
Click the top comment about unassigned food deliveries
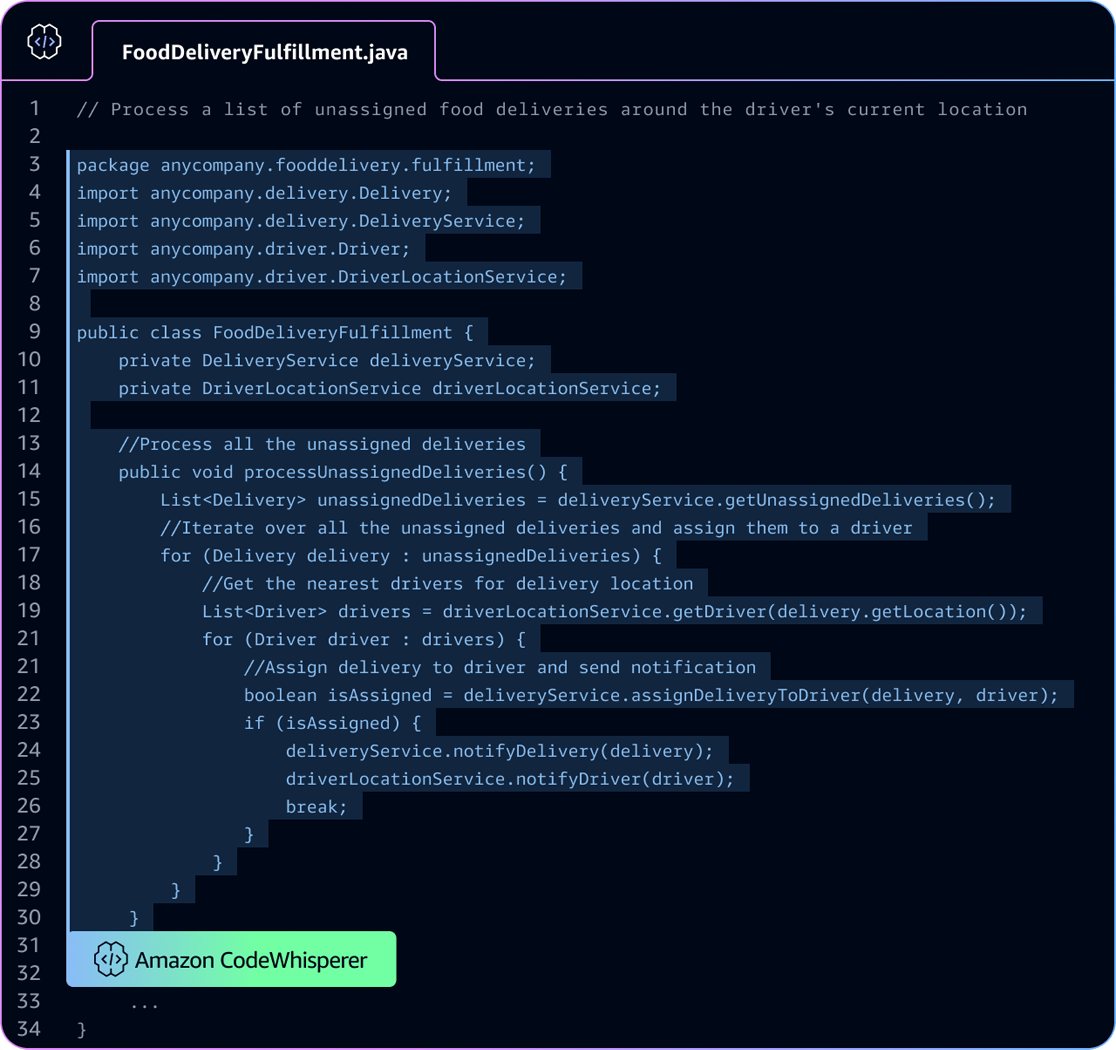[551, 109]
